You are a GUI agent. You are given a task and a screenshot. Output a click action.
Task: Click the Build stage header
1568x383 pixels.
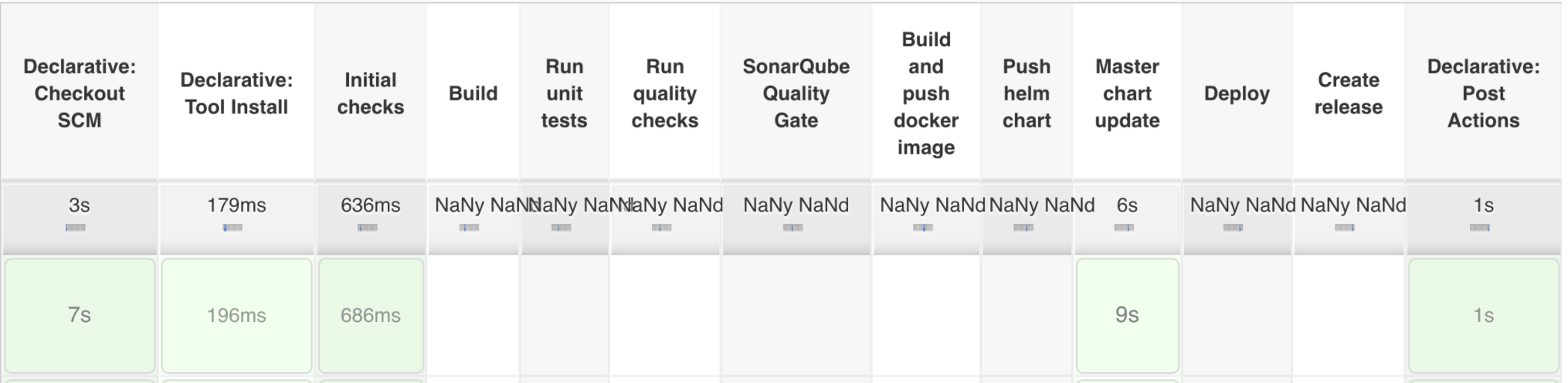click(473, 93)
